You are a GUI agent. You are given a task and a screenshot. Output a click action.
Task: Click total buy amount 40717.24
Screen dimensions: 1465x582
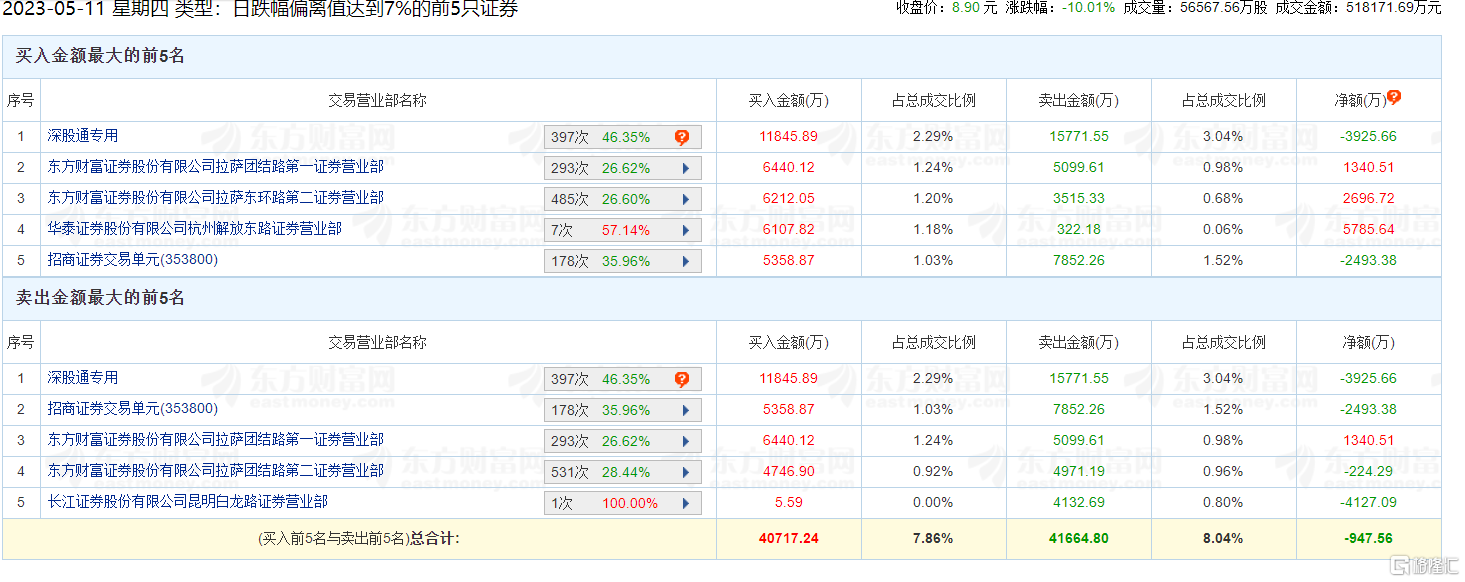pyautogui.click(x=789, y=538)
